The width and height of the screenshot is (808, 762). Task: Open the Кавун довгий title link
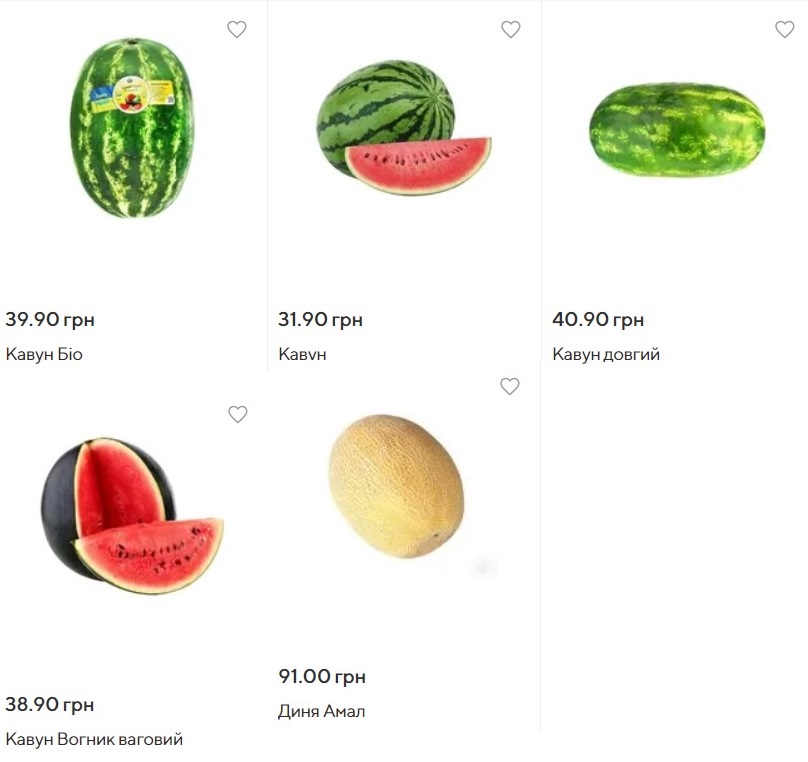(x=606, y=354)
